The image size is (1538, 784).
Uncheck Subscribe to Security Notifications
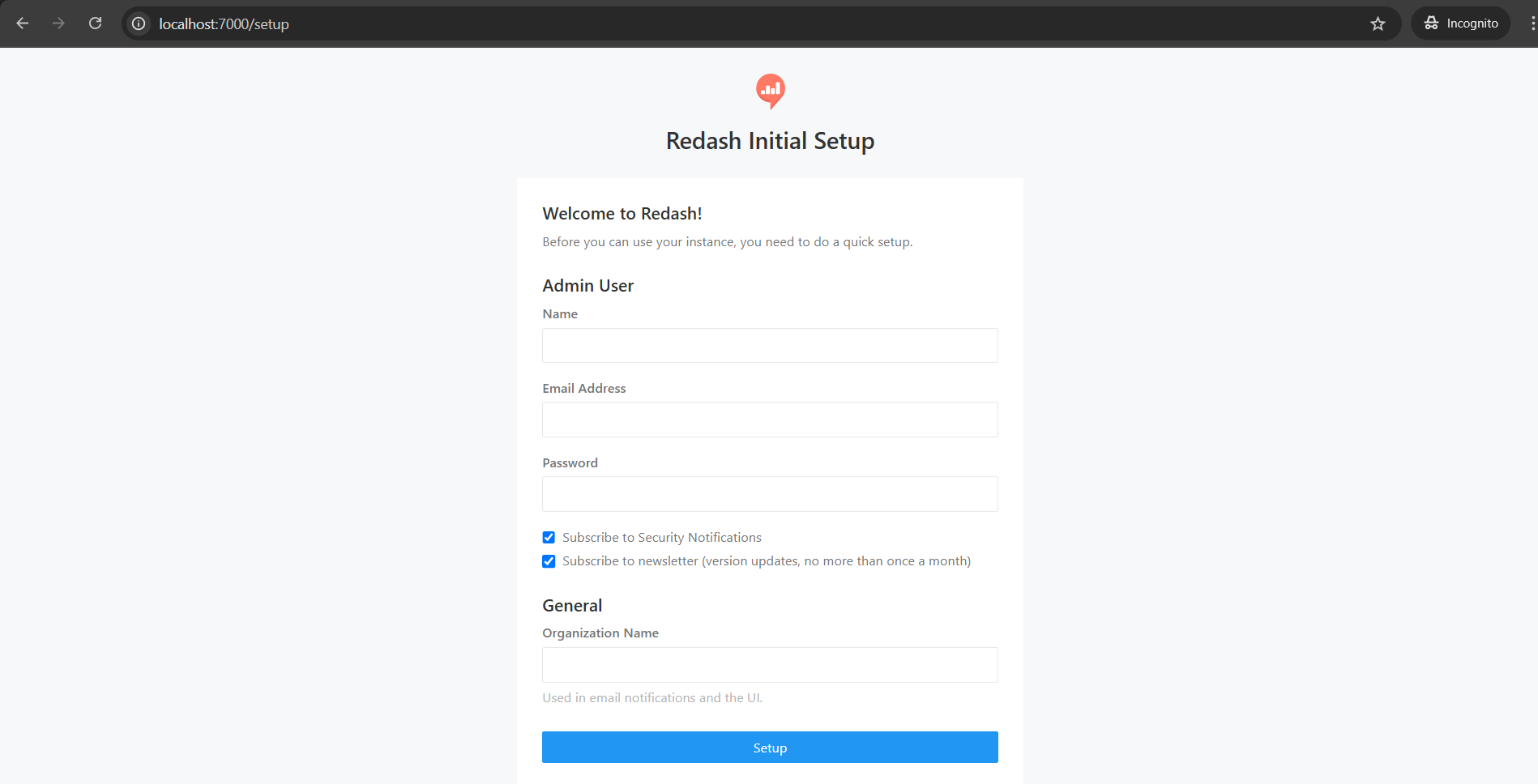coord(549,538)
